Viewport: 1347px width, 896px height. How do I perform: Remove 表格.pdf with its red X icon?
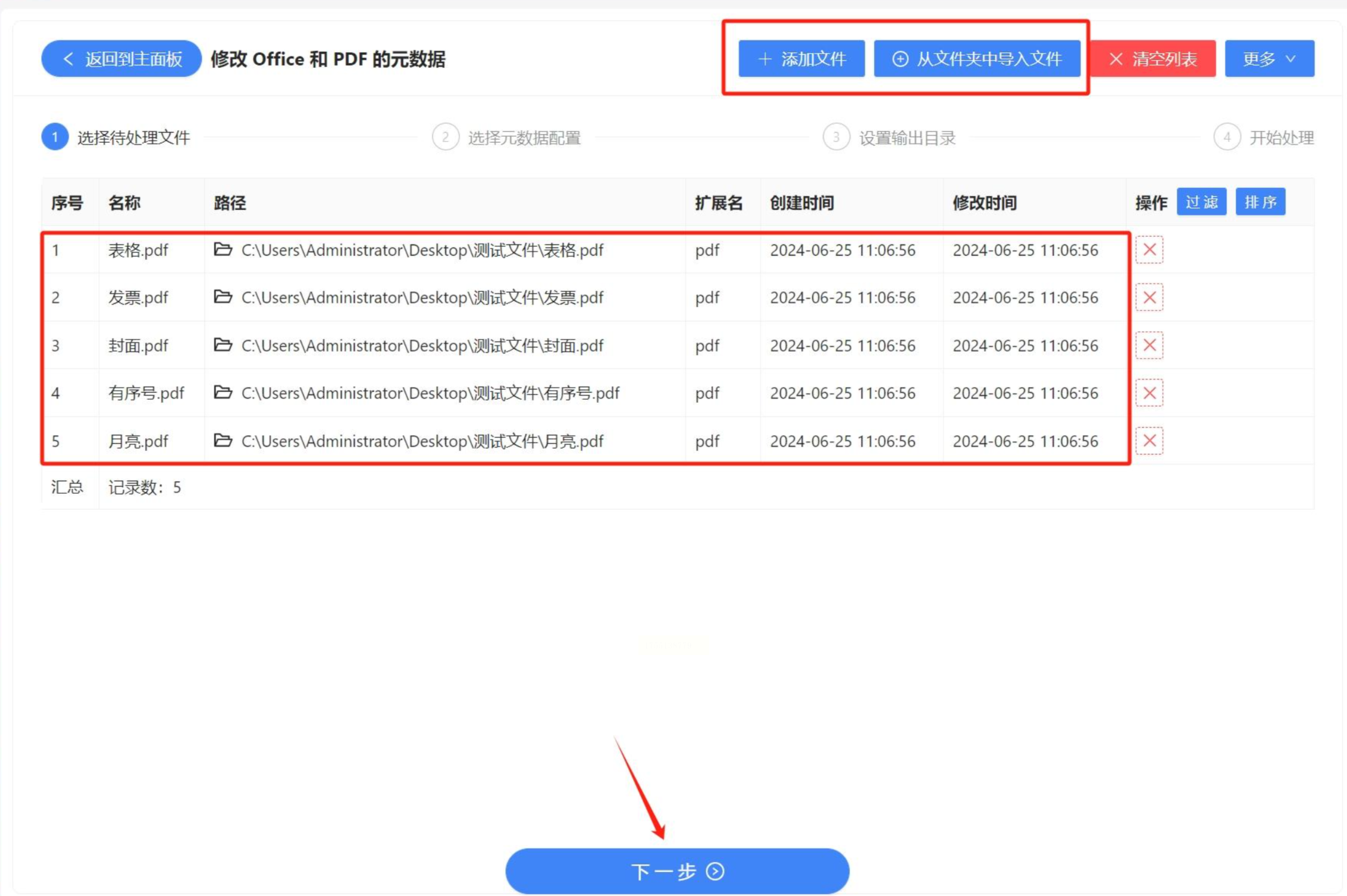click(x=1149, y=250)
